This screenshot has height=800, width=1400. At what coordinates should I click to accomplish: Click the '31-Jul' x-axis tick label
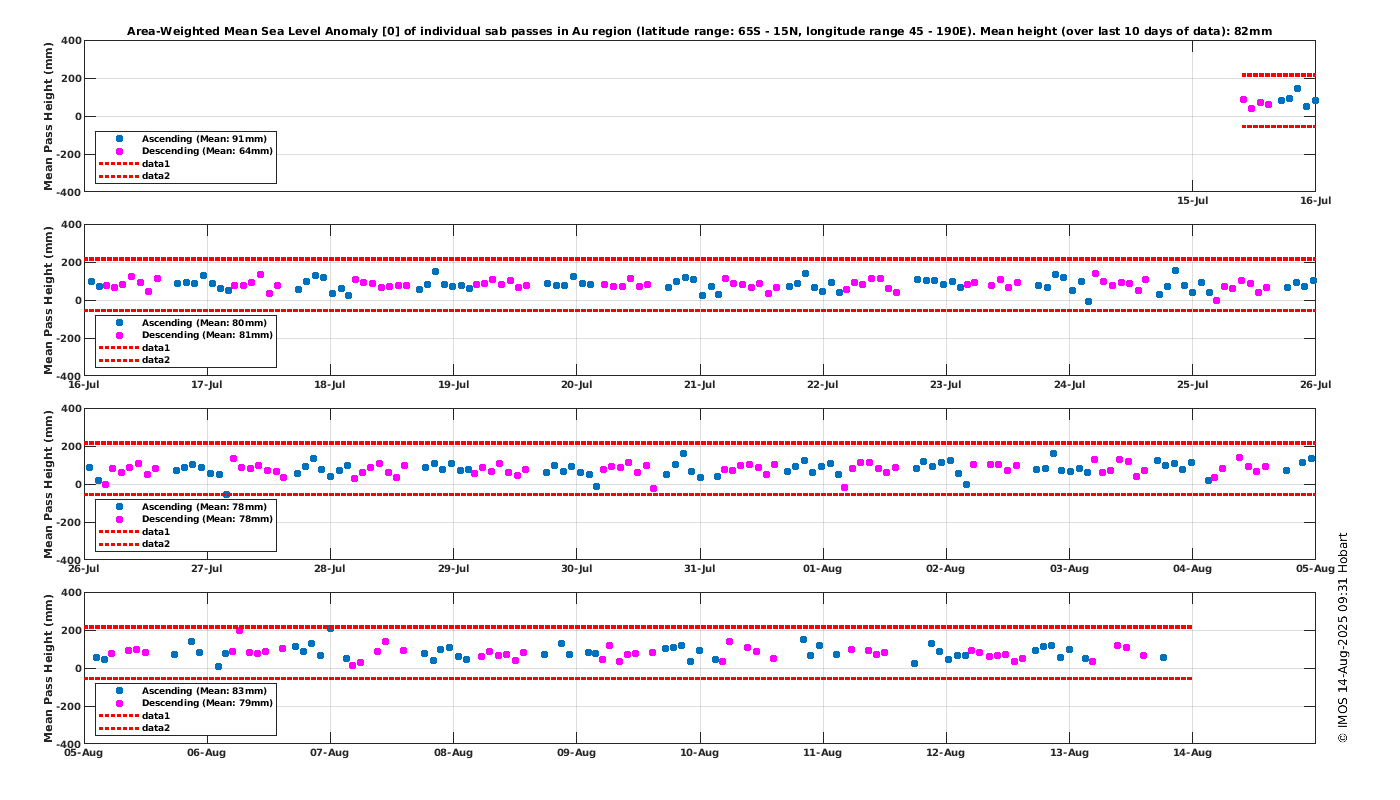pos(700,569)
